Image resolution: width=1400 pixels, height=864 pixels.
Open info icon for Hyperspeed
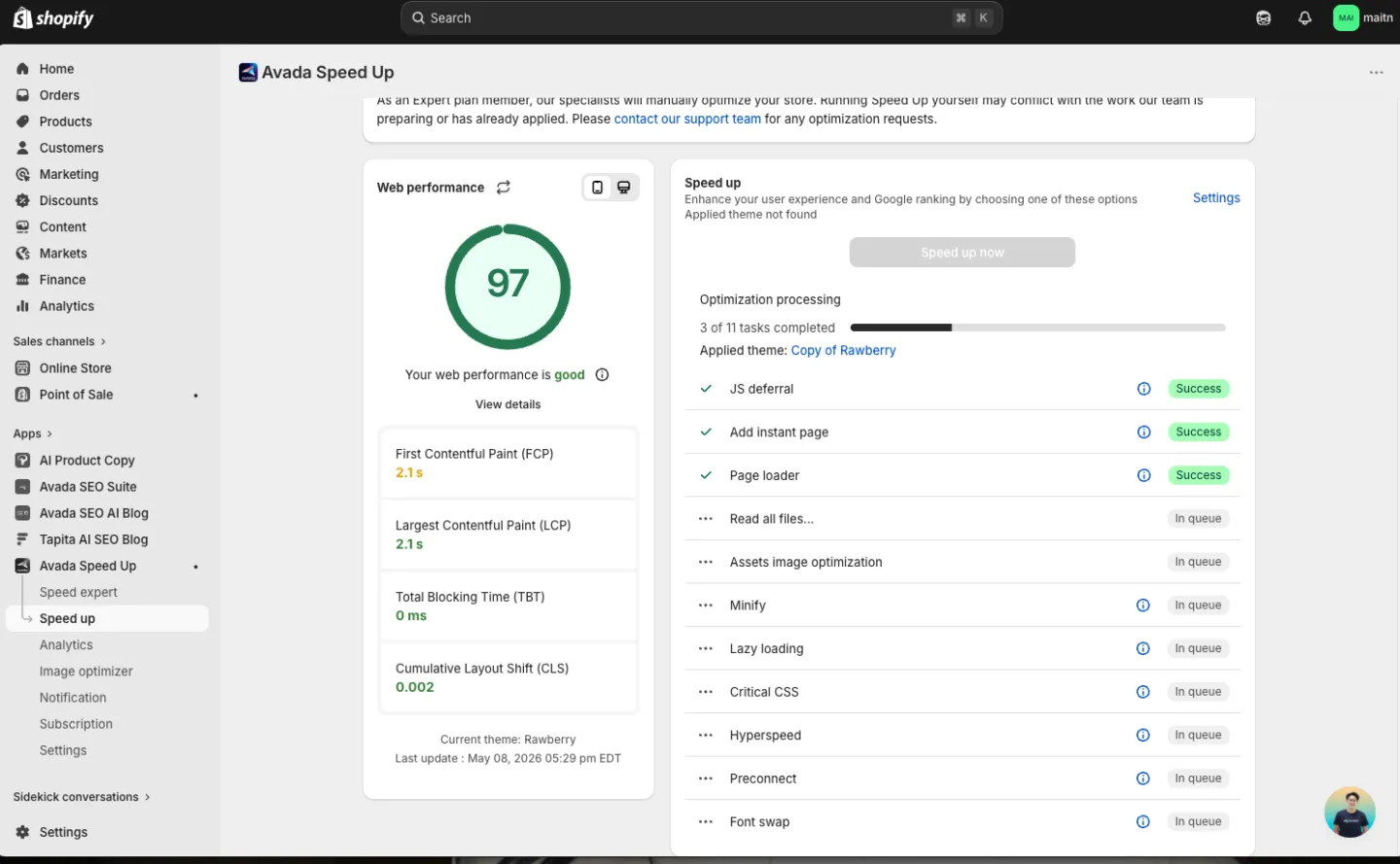[x=1143, y=735]
